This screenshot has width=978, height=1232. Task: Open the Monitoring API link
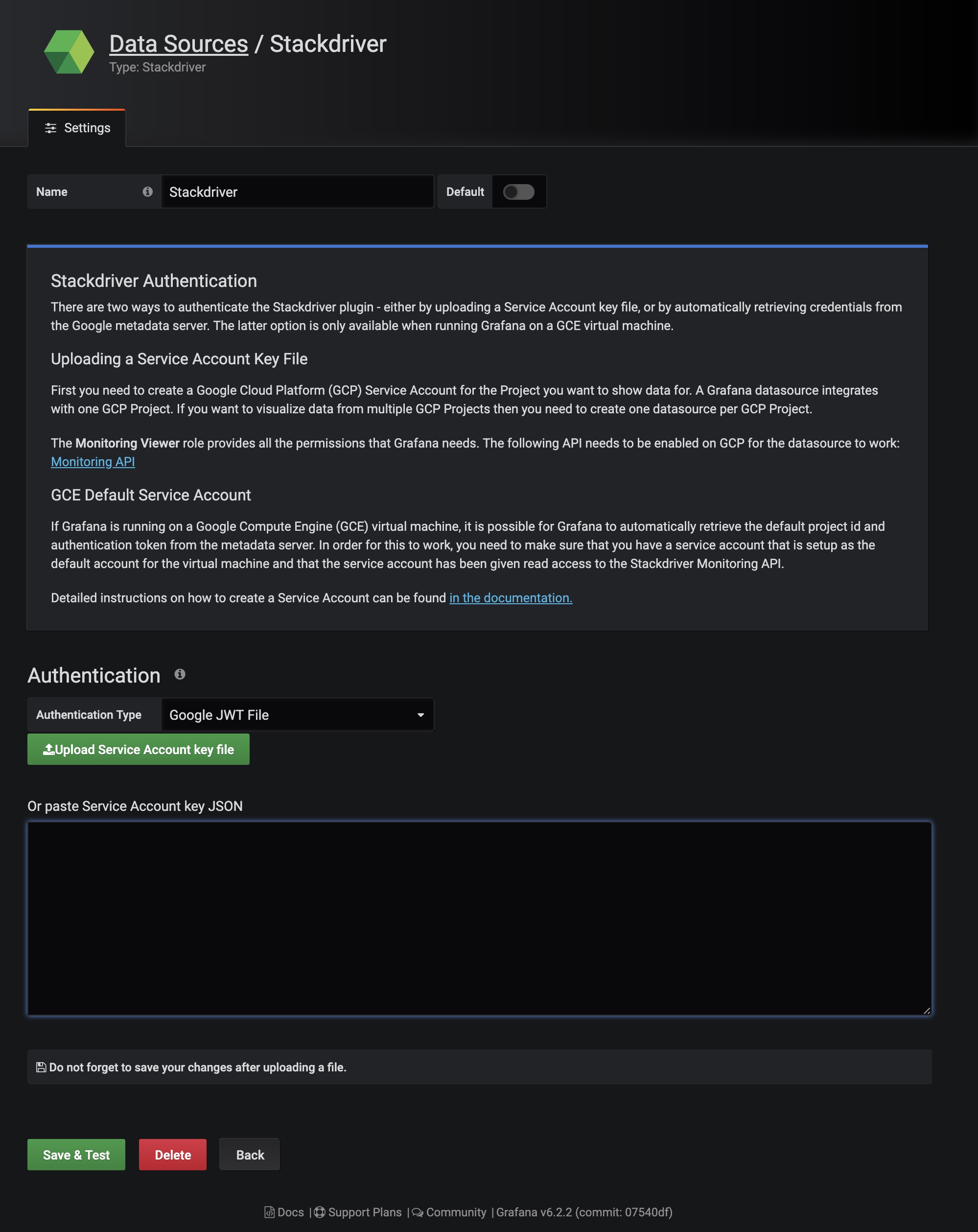click(x=93, y=462)
